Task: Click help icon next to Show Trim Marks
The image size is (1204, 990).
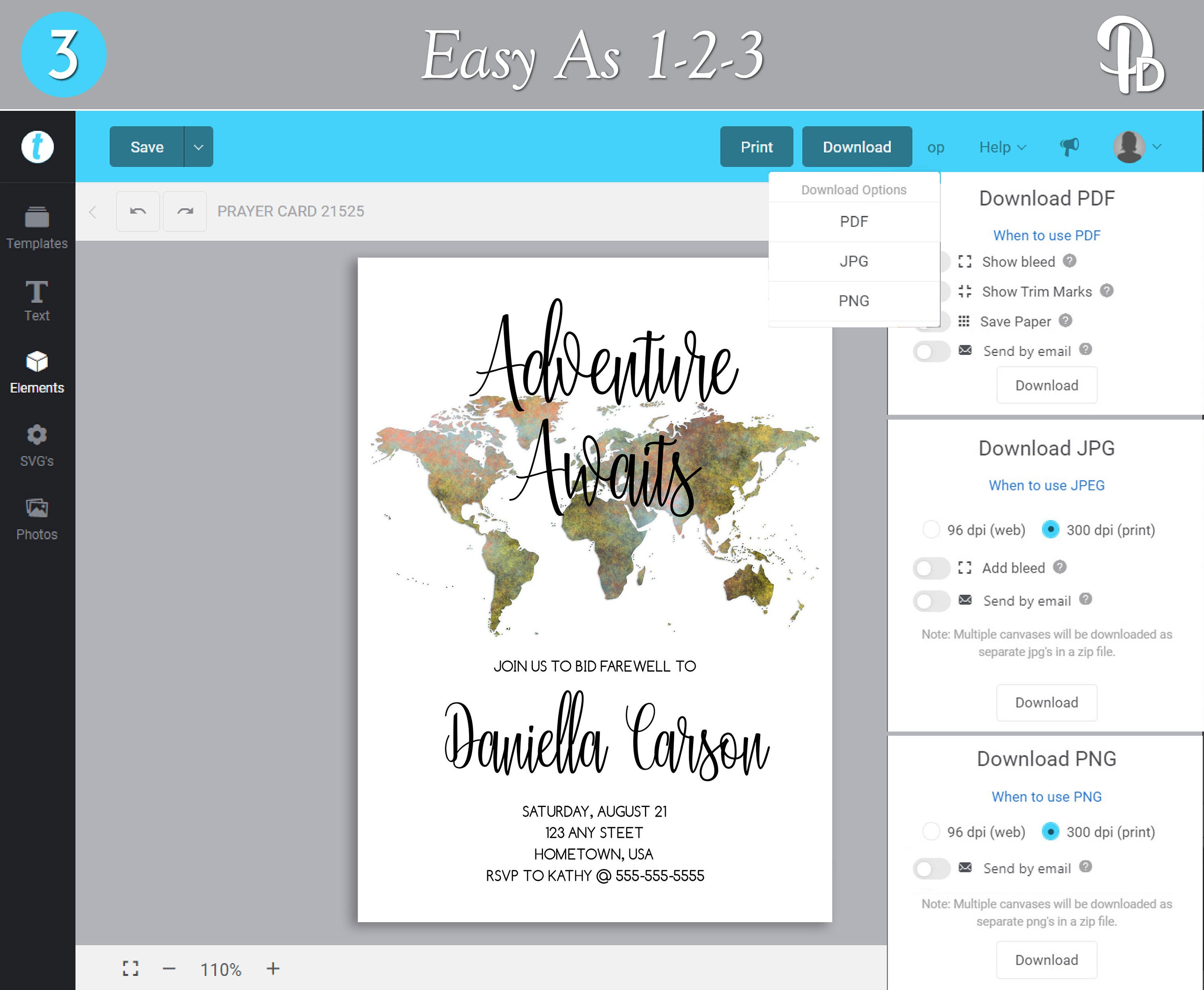Action: (x=1107, y=290)
